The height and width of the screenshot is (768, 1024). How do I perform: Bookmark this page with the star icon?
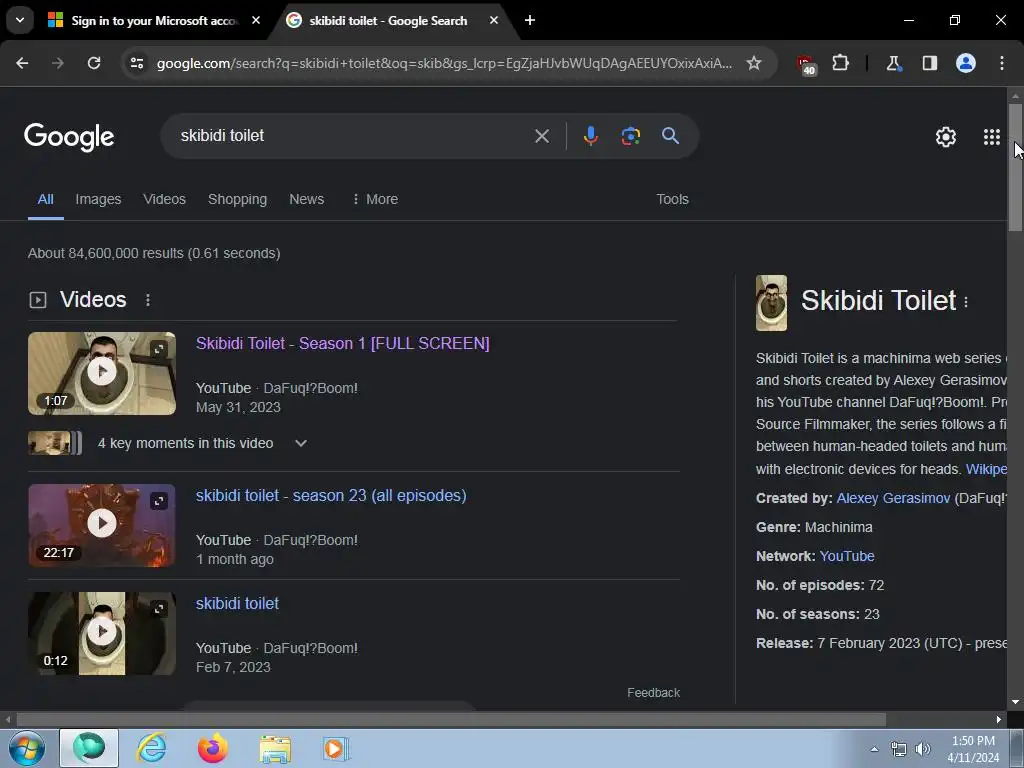coord(754,63)
